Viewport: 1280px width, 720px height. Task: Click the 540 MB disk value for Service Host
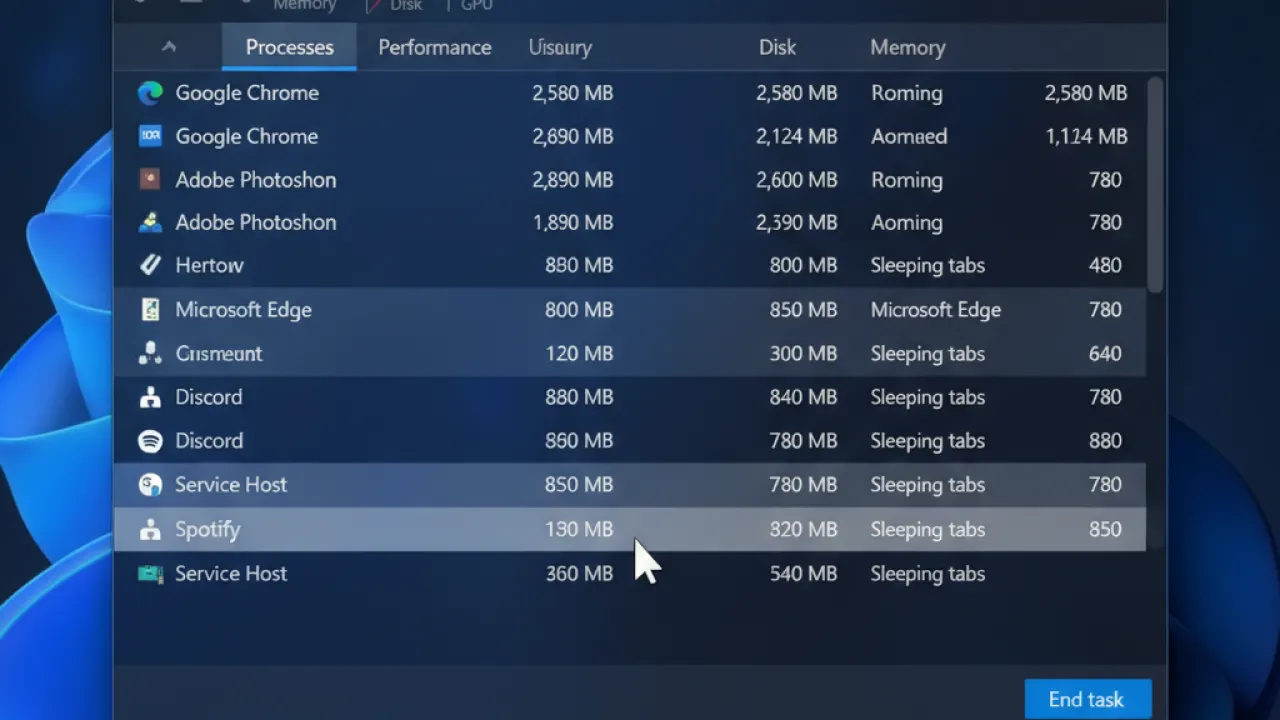tap(803, 574)
